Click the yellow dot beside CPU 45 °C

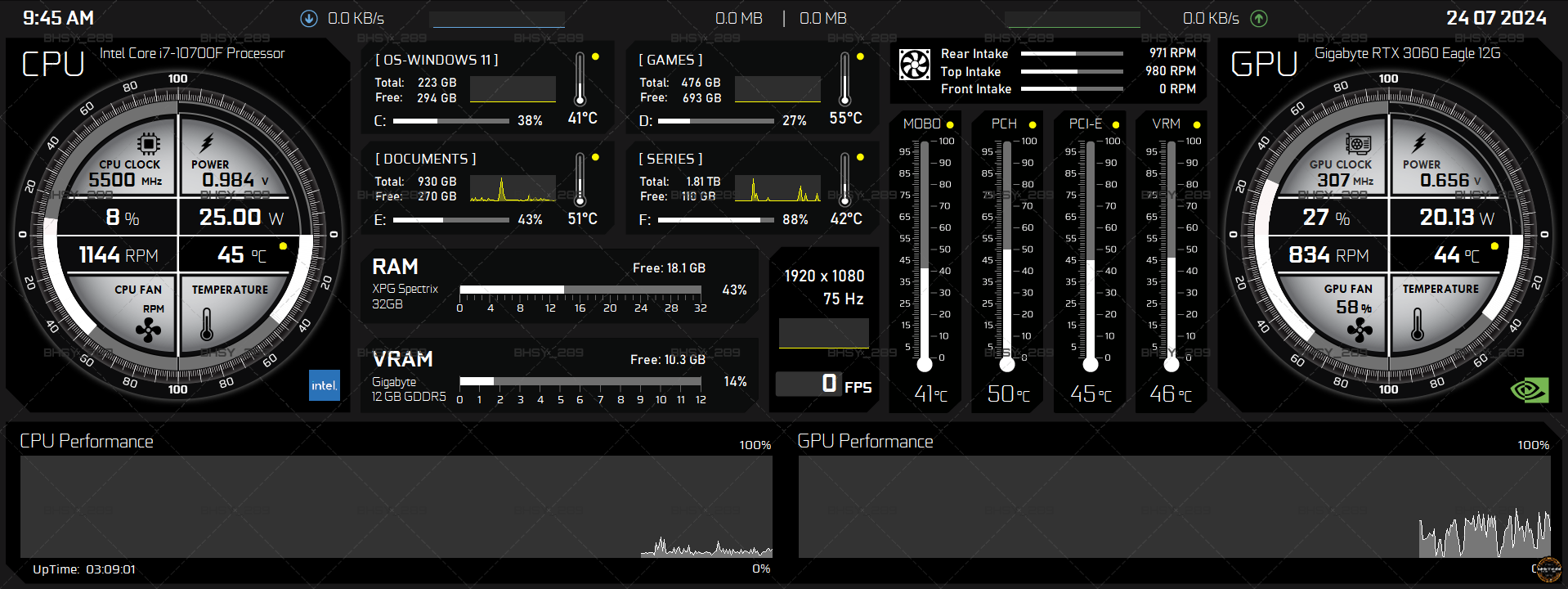283,245
